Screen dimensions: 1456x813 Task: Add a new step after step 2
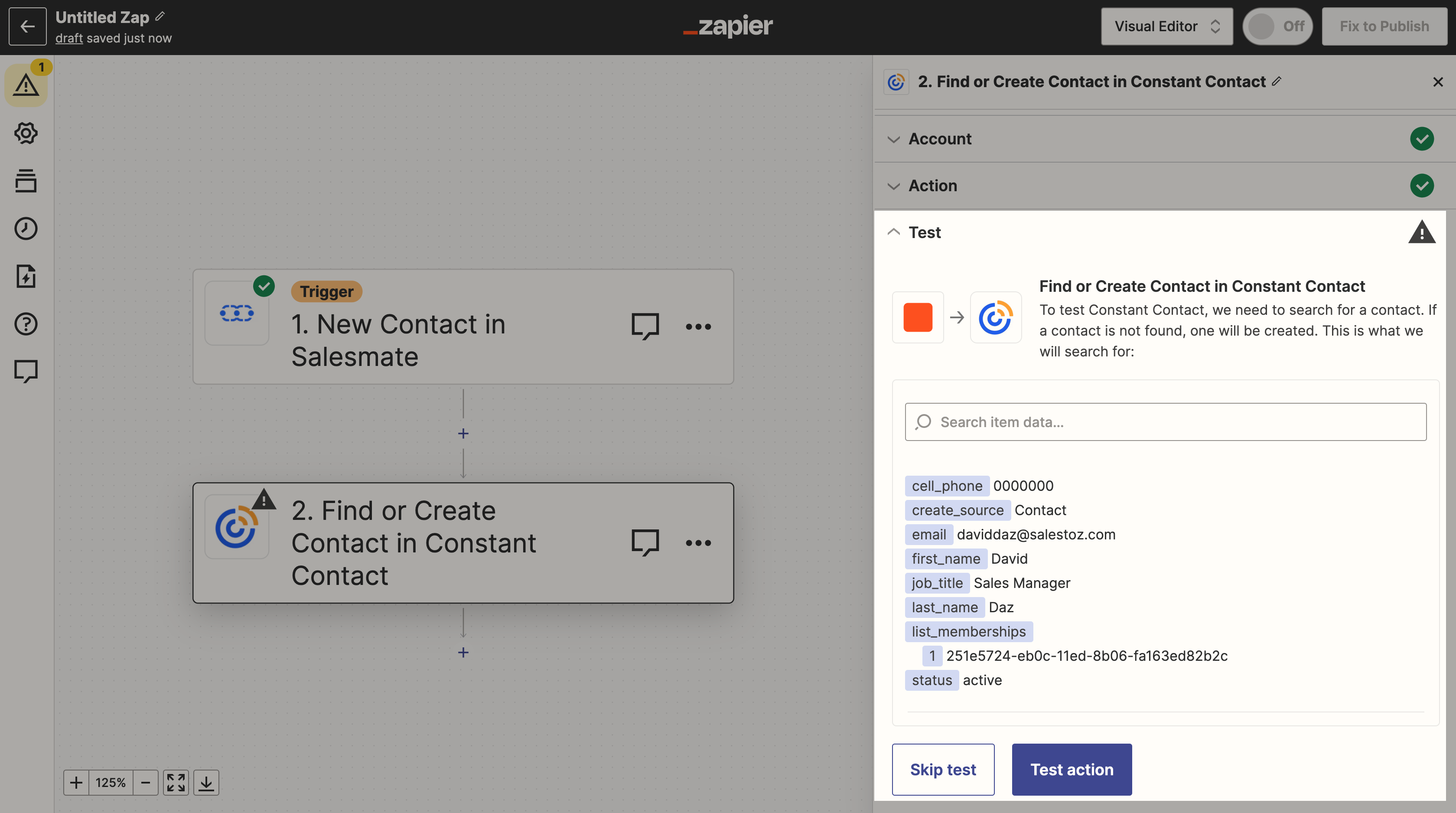pos(463,653)
